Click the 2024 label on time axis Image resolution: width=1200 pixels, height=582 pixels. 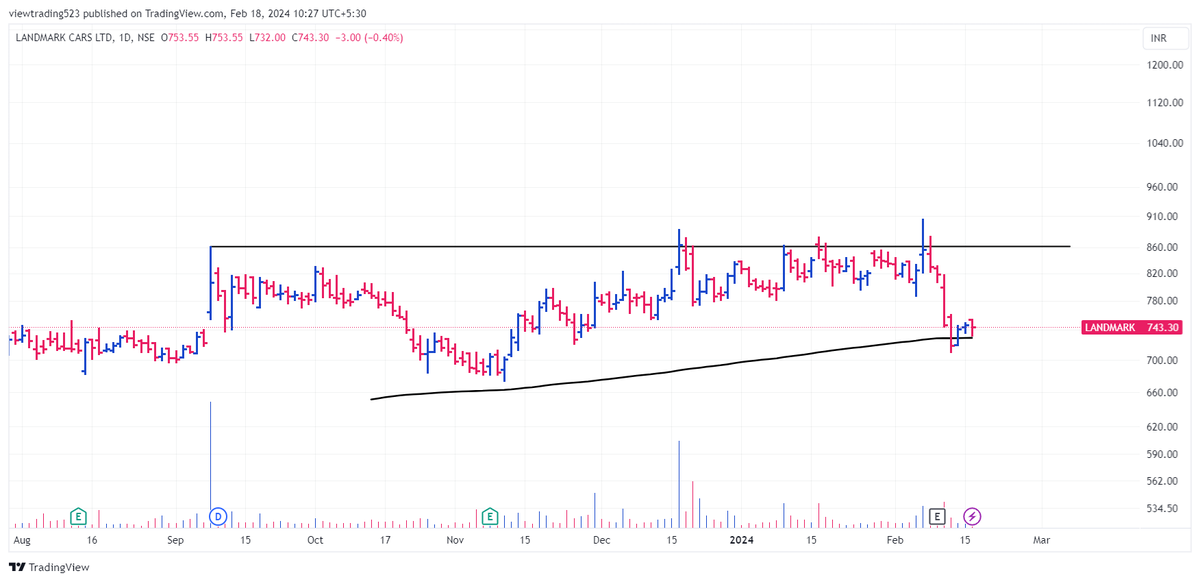pyautogui.click(x=742, y=540)
